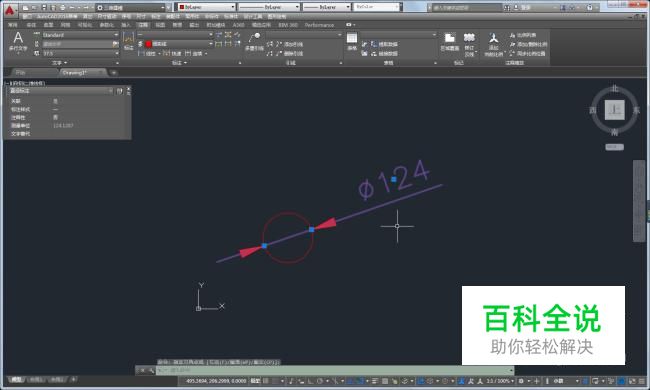Open the workspace dropdown in title bar

coord(131,7)
